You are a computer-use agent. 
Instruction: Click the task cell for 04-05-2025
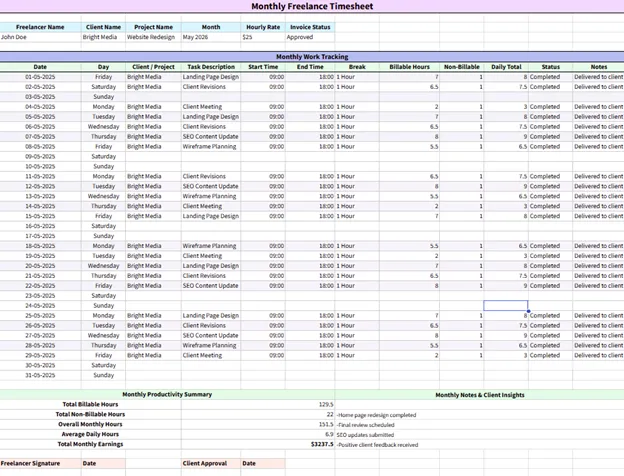click(211, 107)
